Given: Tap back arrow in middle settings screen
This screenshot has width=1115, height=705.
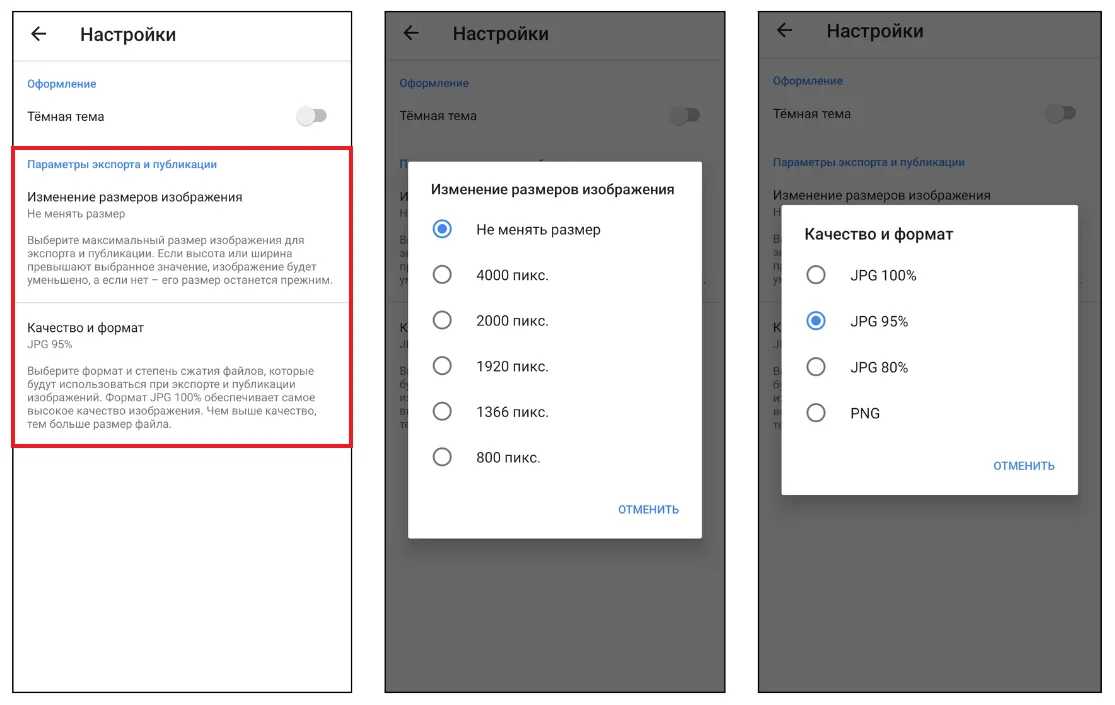Looking at the screenshot, I should click(x=411, y=33).
